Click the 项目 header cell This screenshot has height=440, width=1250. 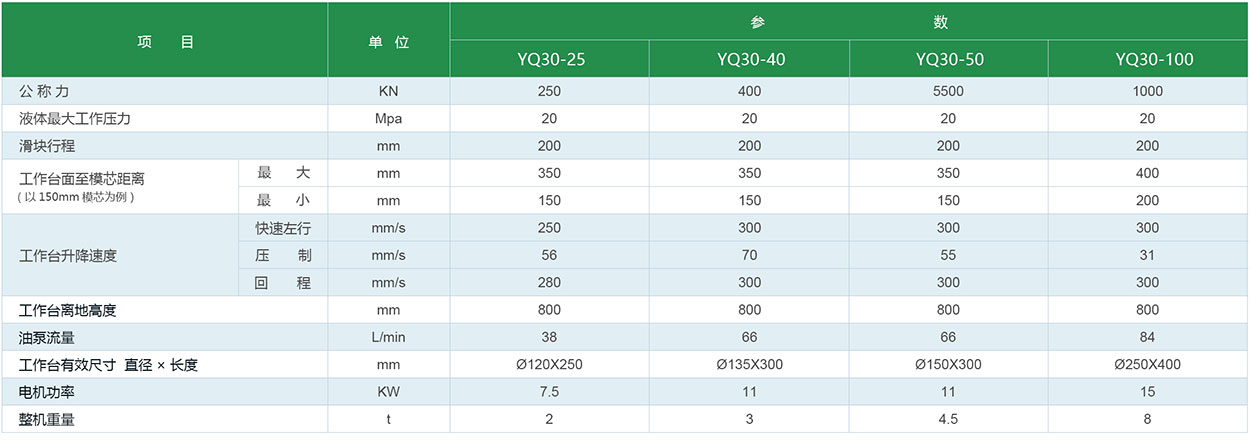[165, 42]
